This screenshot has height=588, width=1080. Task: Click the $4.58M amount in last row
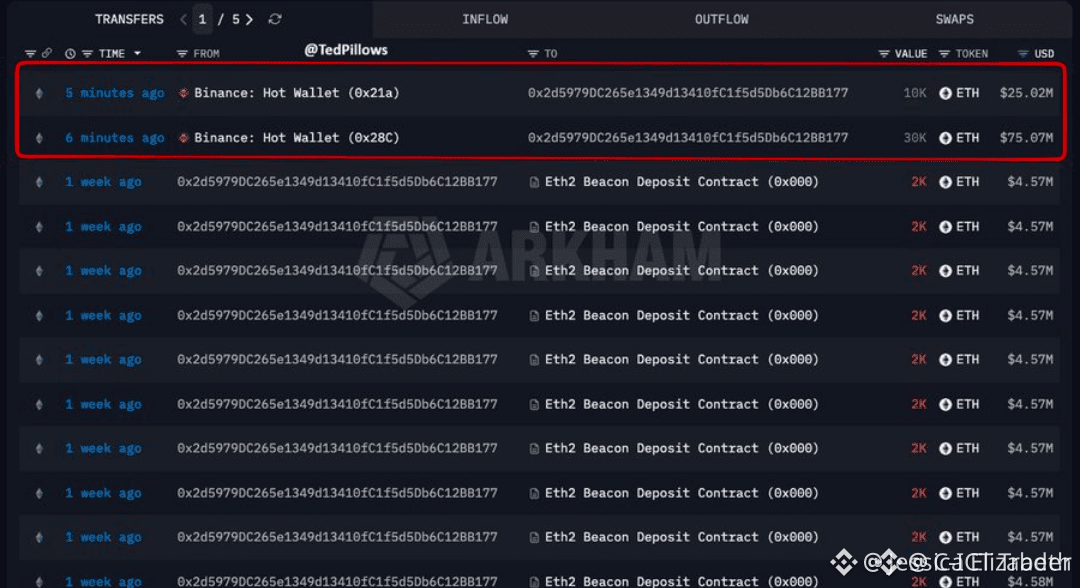coord(1030,581)
